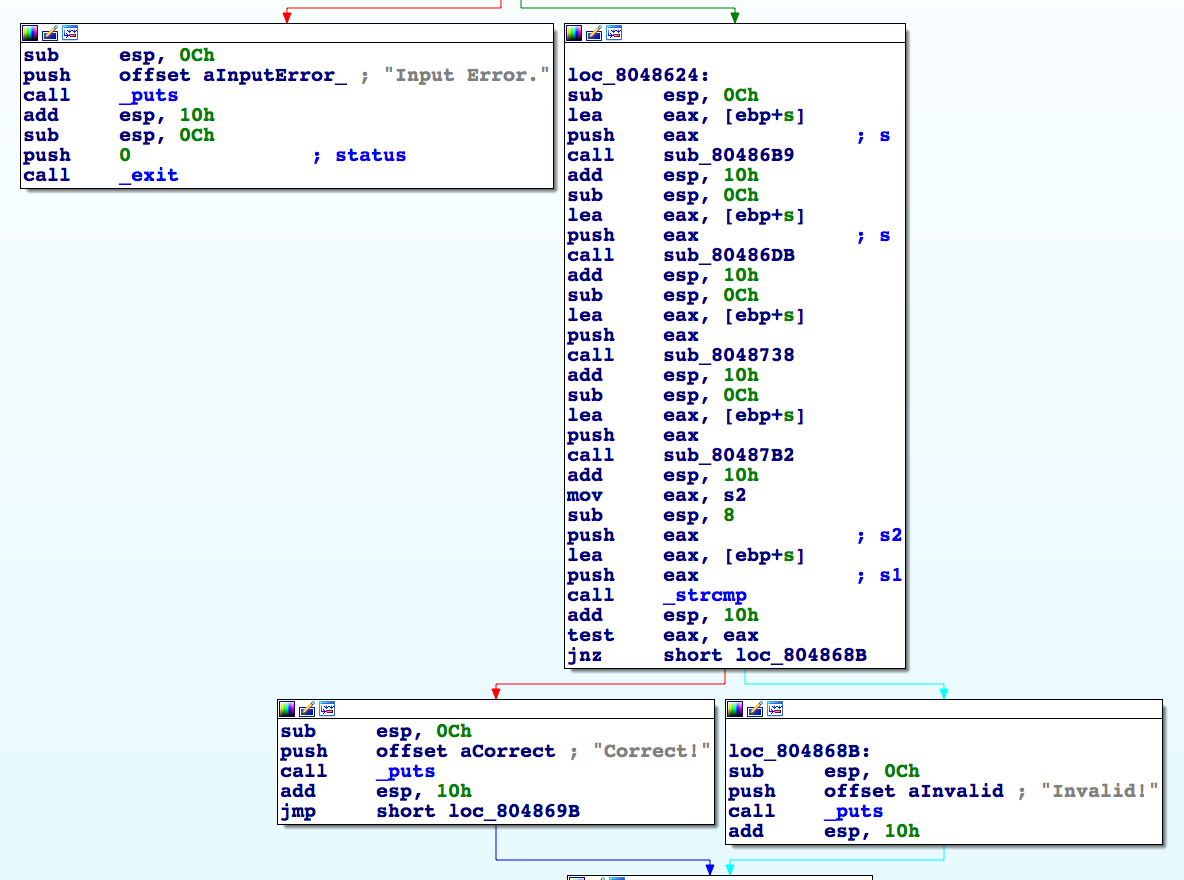Select the _exit call in the error block
The image size is (1184, 880).
coord(148,175)
